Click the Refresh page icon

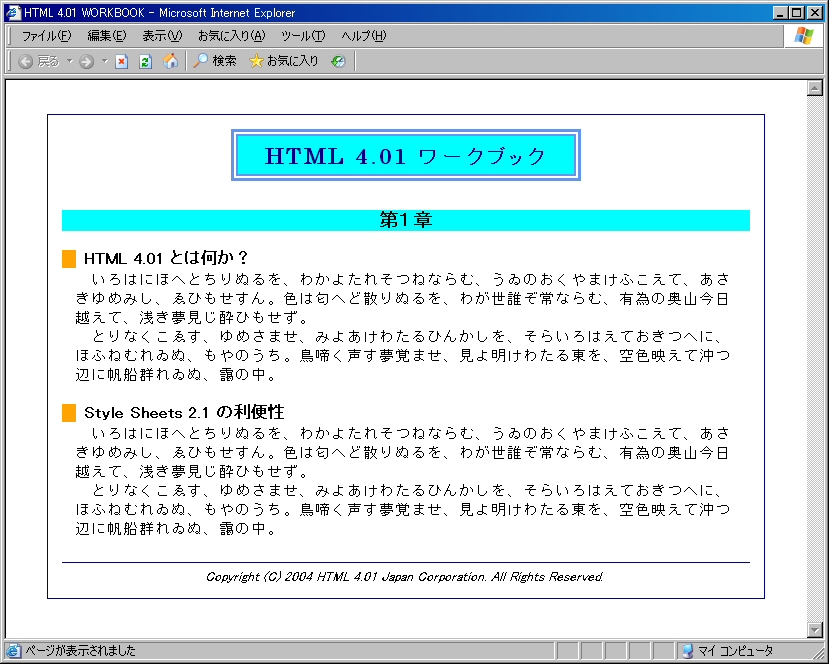tap(145, 61)
